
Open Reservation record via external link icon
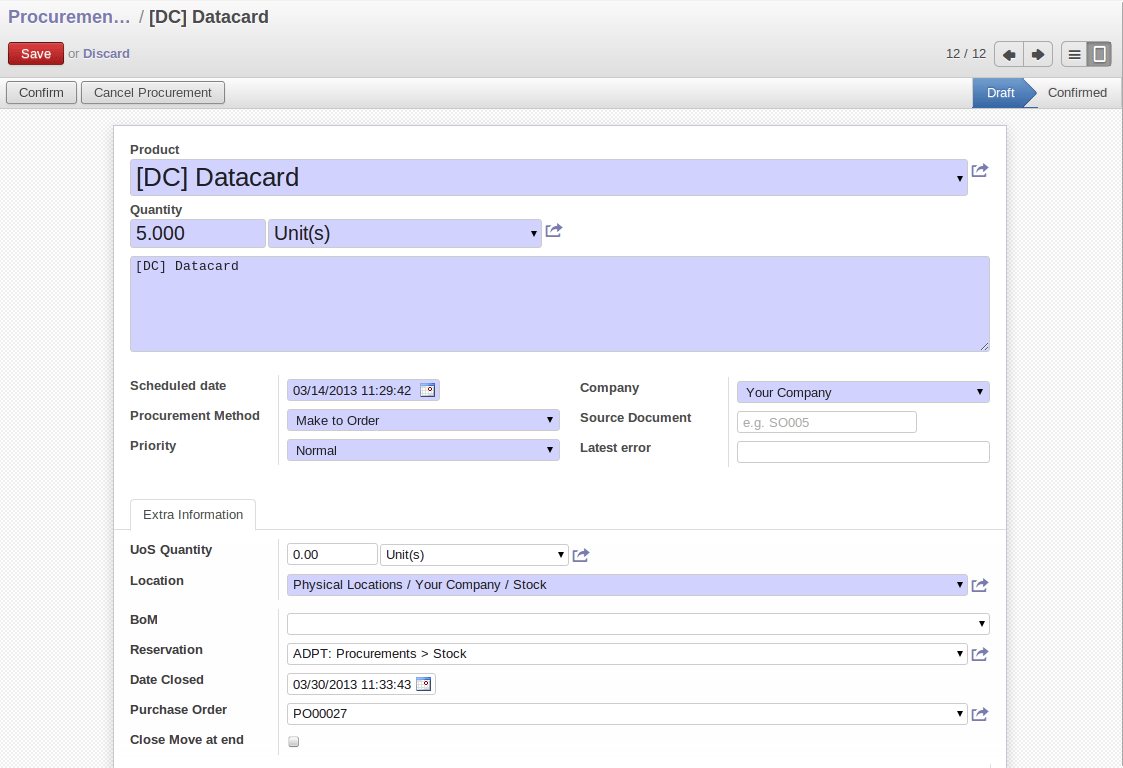click(979, 654)
